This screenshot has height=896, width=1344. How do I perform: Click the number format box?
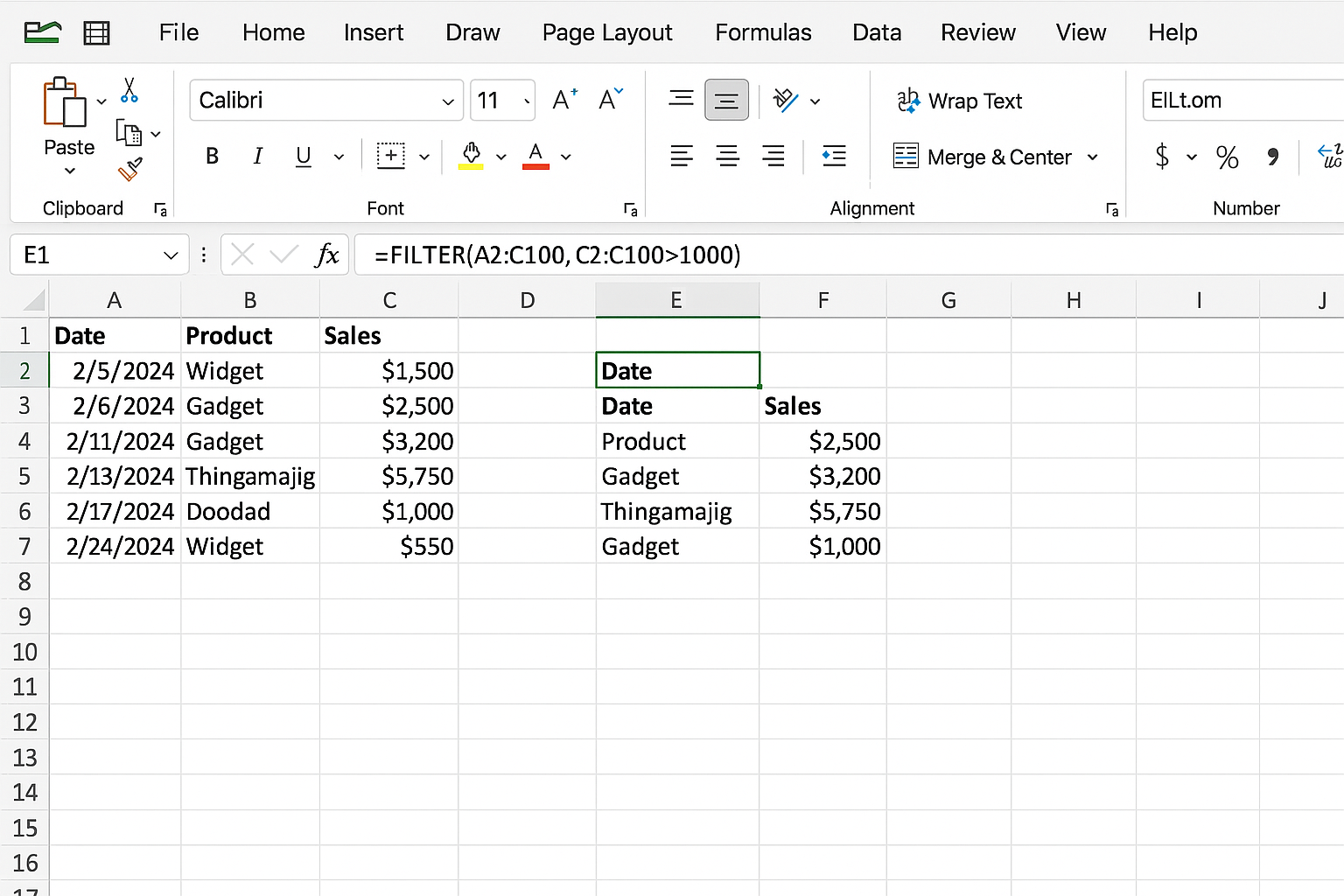(x=1242, y=100)
